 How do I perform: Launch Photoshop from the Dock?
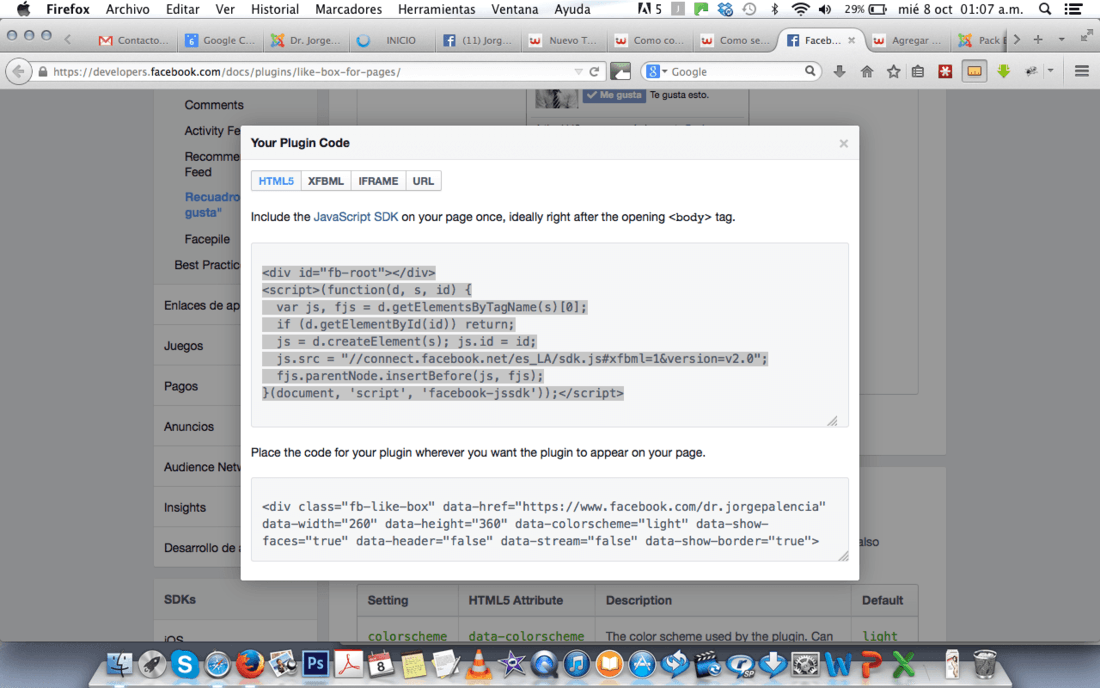coord(316,663)
